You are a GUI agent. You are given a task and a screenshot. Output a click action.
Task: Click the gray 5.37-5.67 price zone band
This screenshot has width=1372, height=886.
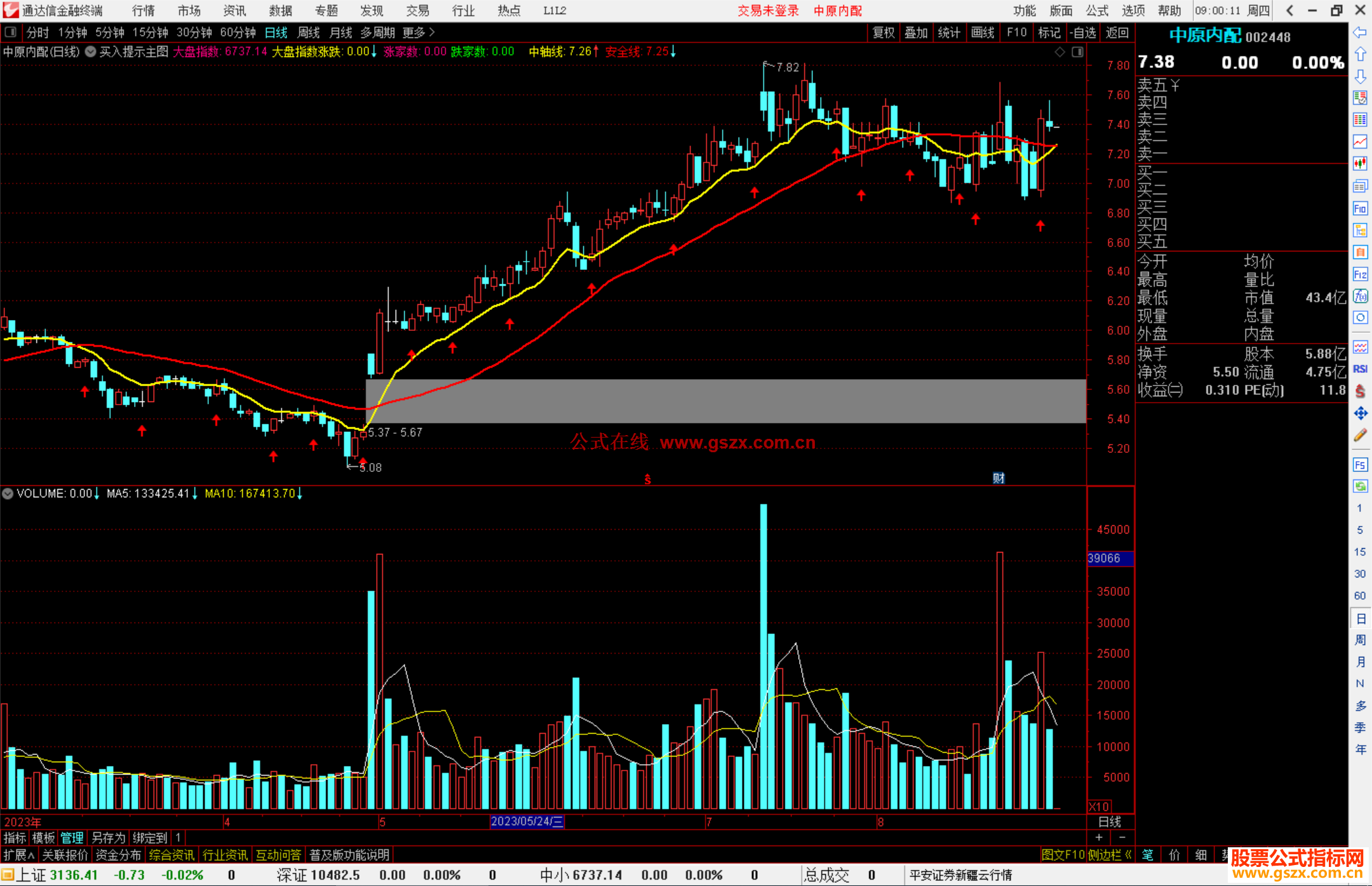pyautogui.click(x=724, y=401)
